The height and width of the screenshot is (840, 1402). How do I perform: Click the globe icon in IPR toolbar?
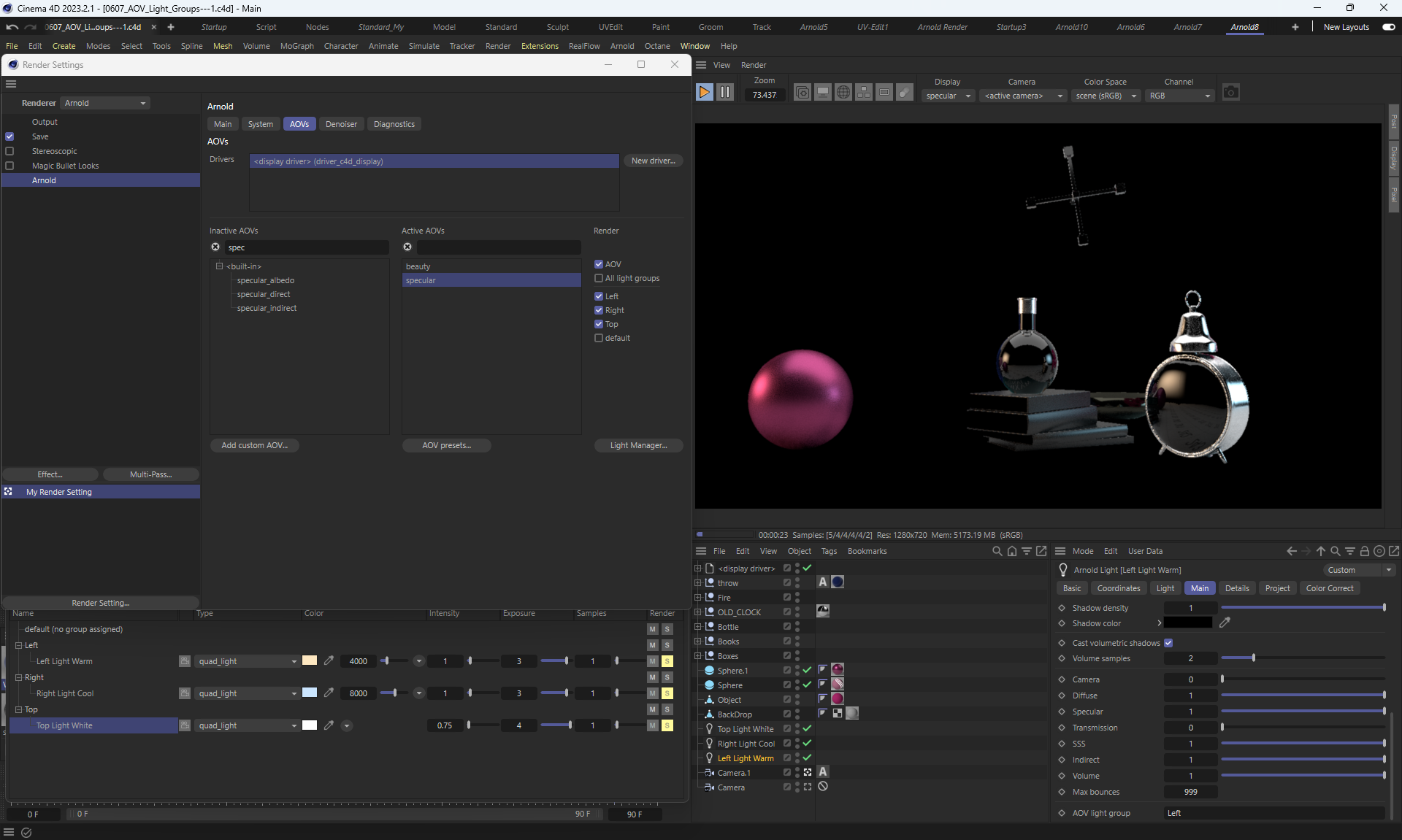tap(843, 93)
